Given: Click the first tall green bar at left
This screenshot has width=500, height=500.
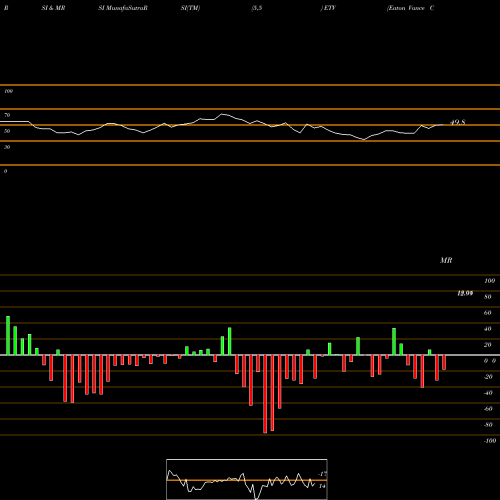Looking at the screenshot, I should (x=8, y=335).
